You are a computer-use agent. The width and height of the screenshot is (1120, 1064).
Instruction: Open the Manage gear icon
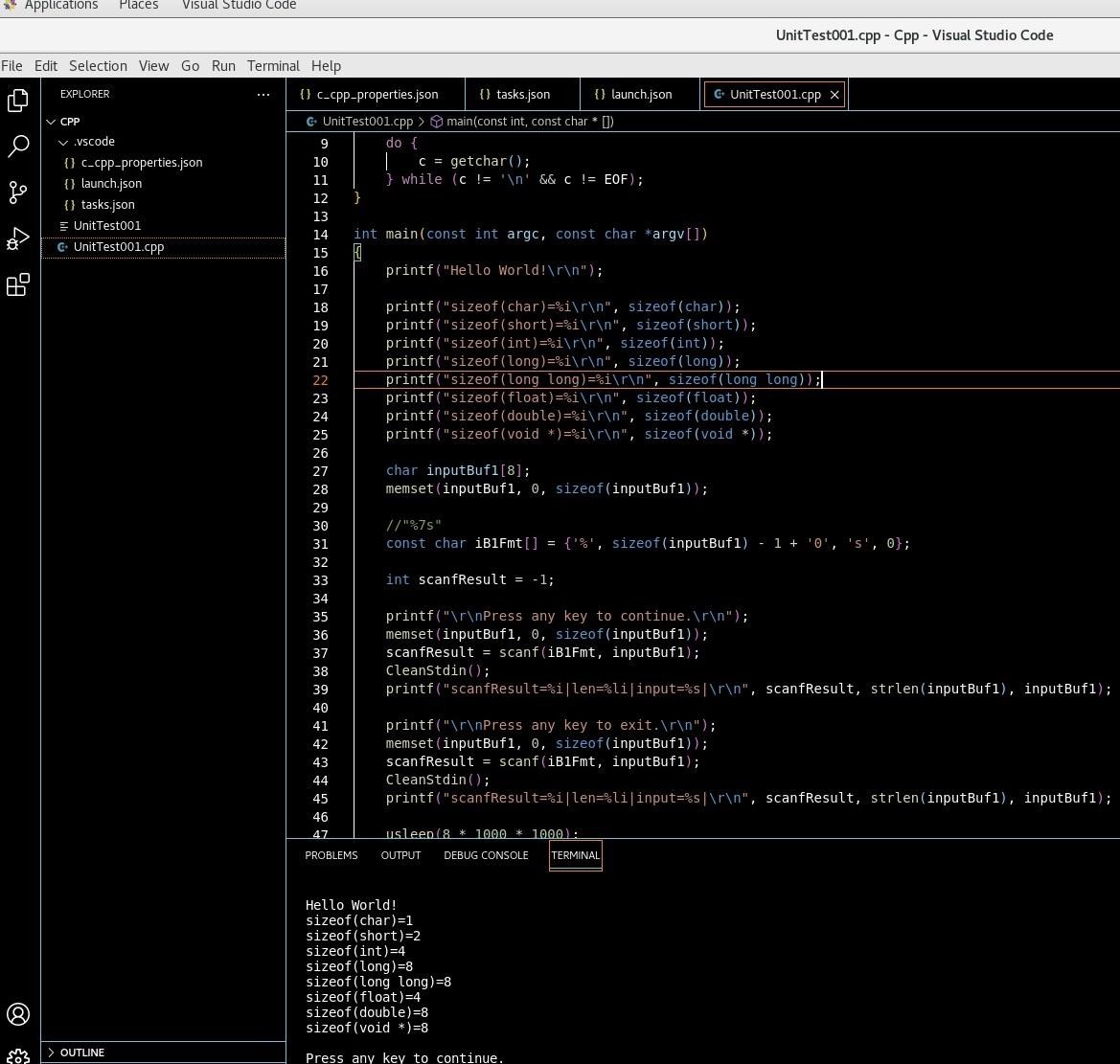point(18,1055)
